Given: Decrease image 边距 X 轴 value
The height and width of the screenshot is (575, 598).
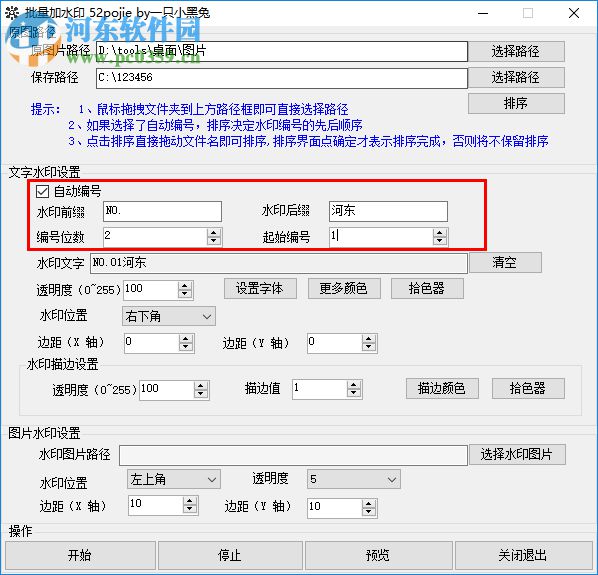Looking at the screenshot, I should tap(190, 509).
